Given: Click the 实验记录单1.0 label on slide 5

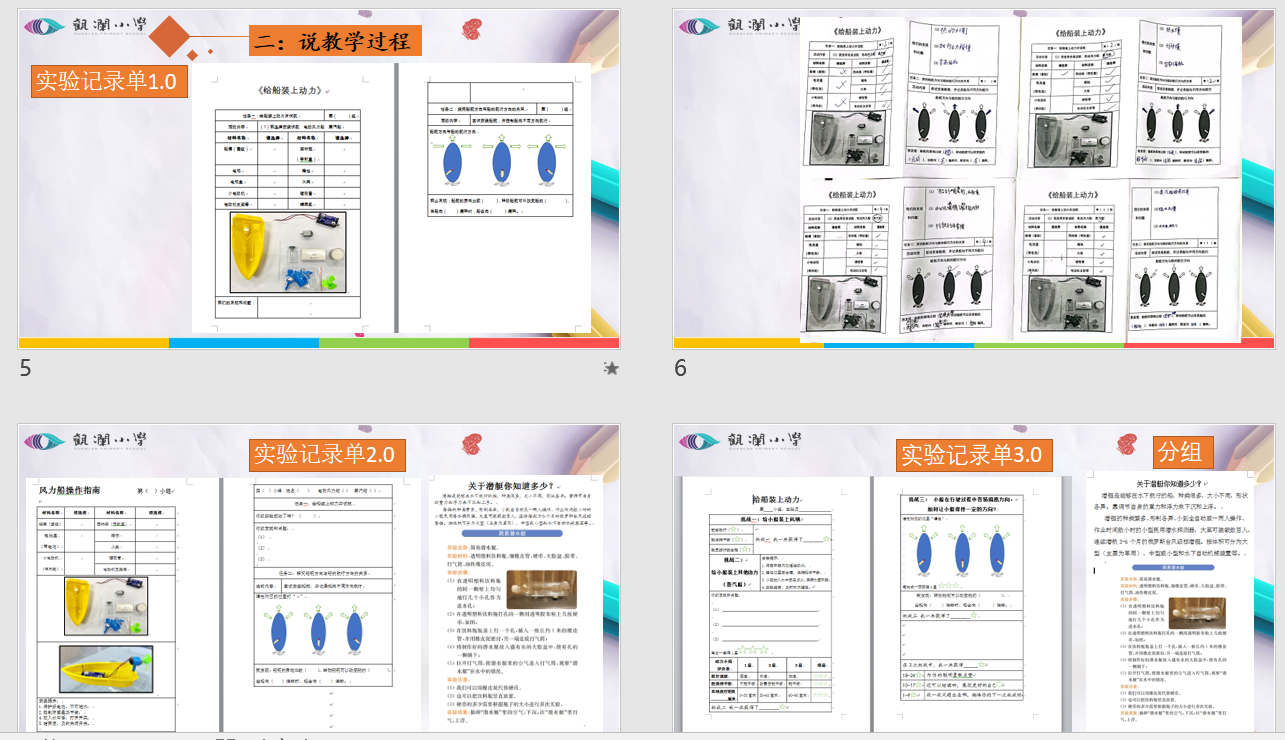Looking at the screenshot, I should [x=109, y=80].
